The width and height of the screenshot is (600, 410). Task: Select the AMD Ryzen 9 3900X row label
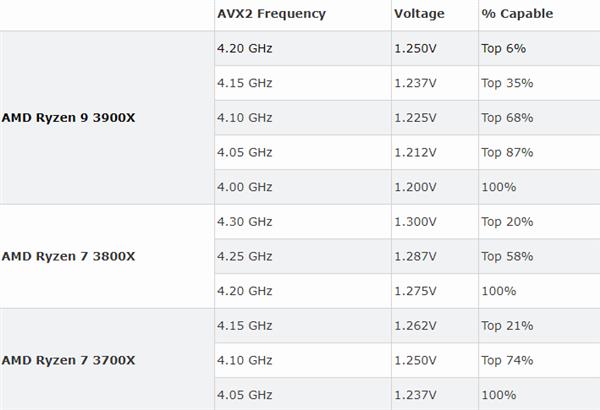(x=68, y=118)
